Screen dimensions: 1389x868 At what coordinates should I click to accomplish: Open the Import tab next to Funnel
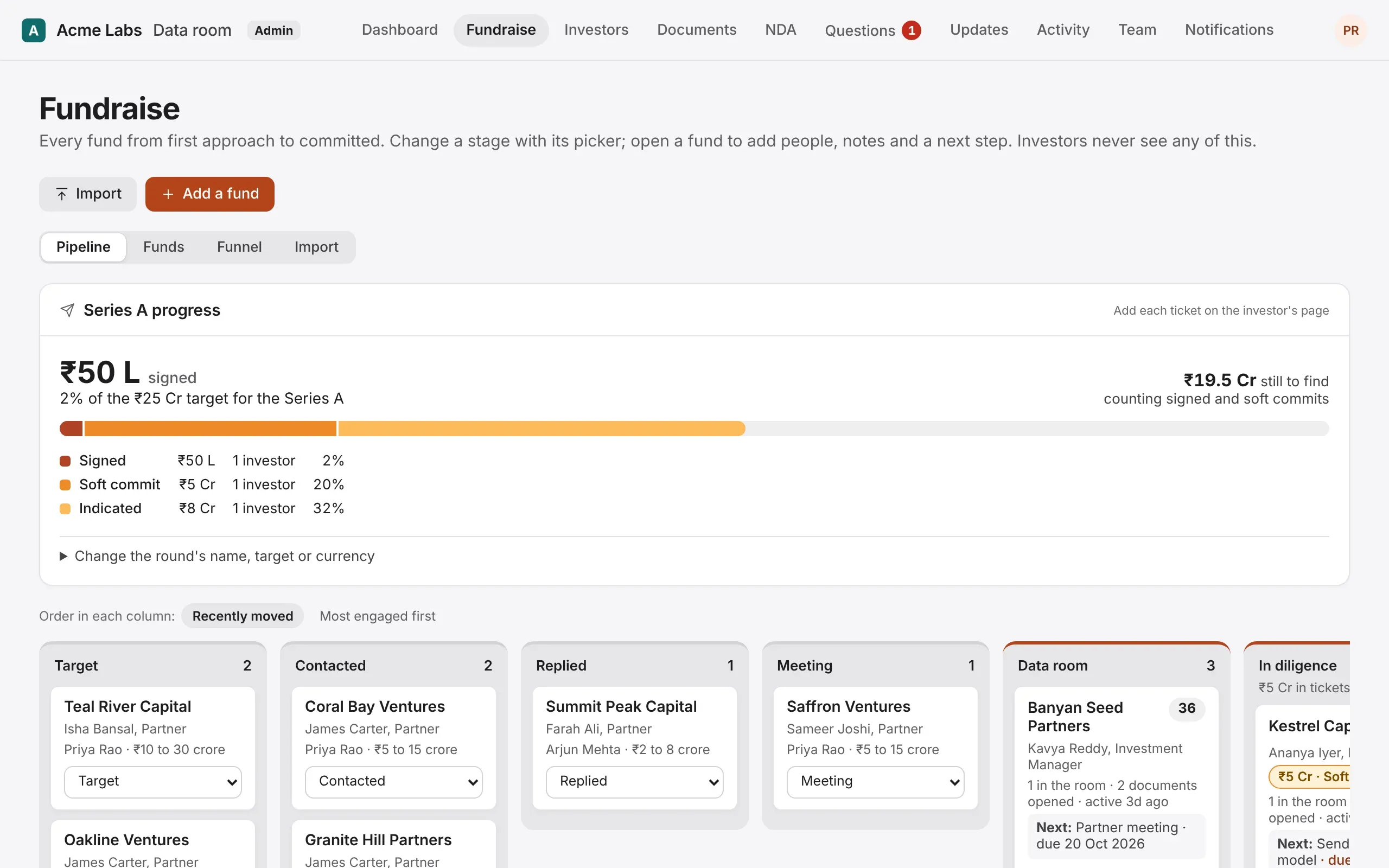(316, 247)
